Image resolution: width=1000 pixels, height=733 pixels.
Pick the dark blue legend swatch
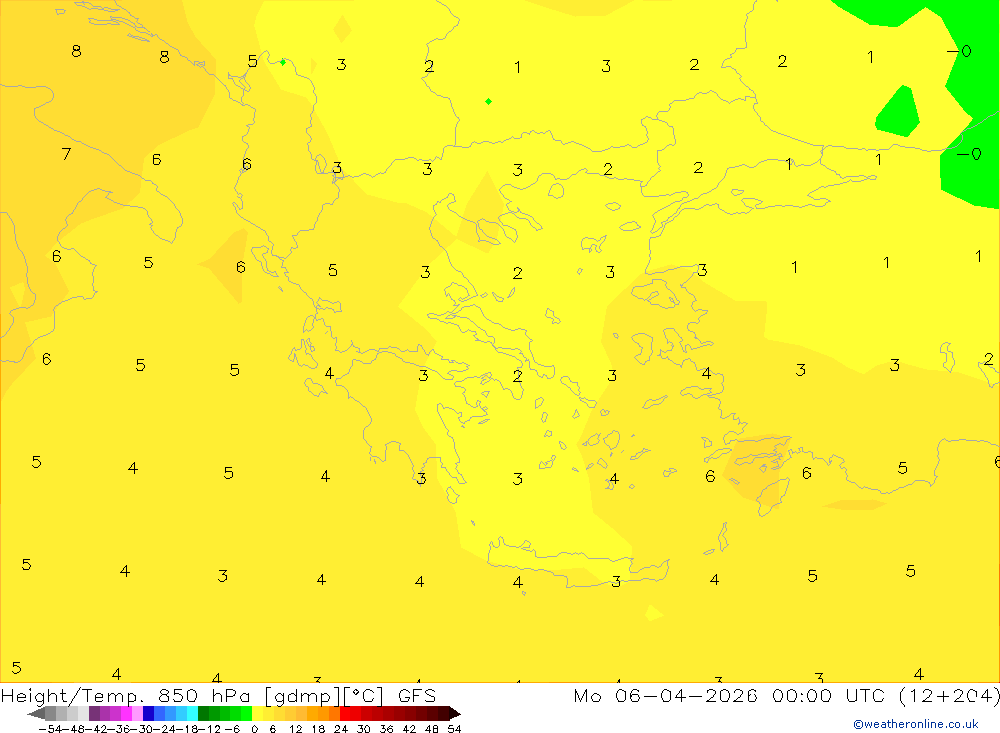click(149, 713)
